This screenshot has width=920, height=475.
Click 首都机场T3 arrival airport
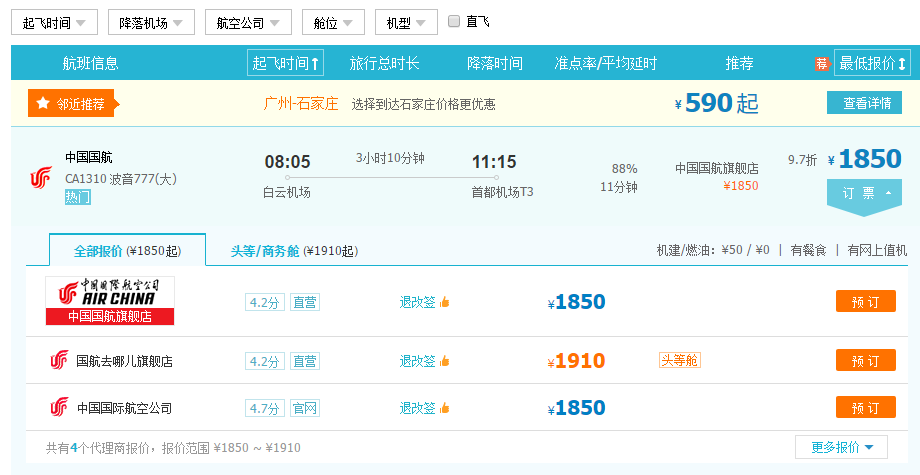(502, 192)
